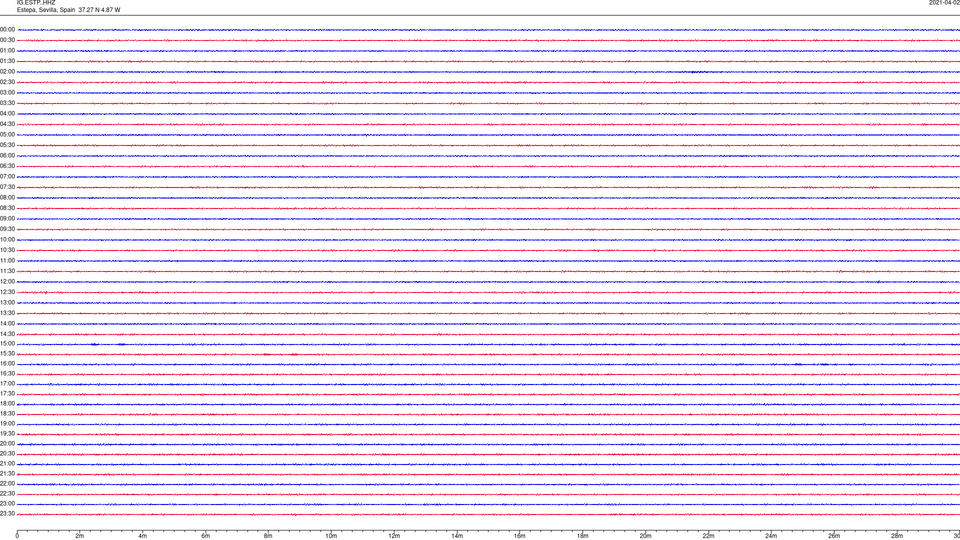Pick the 21:30 trace label
960x540 pixels.
[x=7, y=474]
